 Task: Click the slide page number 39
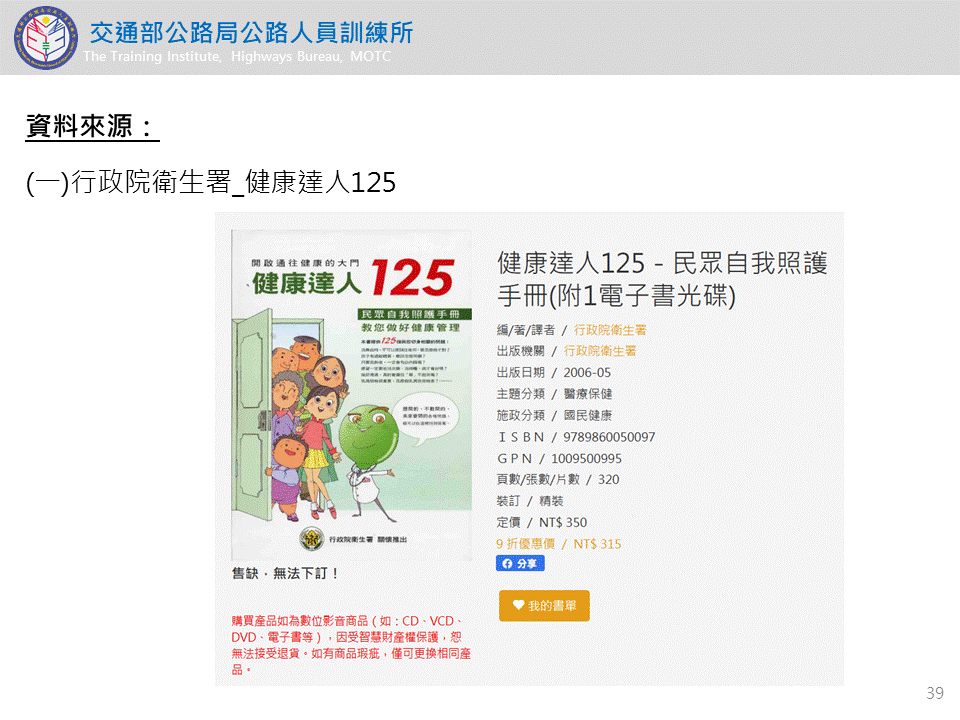pos(935,693)
